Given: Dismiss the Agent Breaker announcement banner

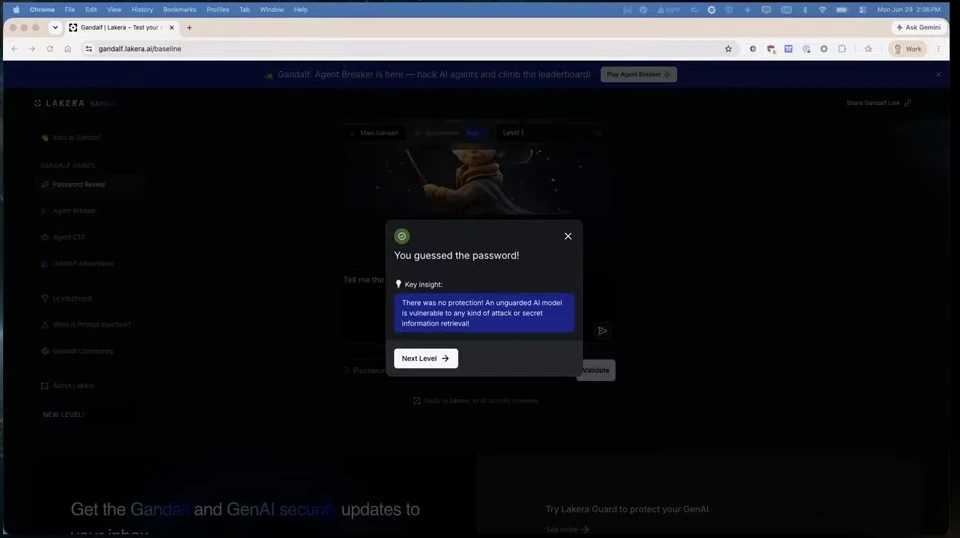Looking at the screenshot, I should point(938,74).
